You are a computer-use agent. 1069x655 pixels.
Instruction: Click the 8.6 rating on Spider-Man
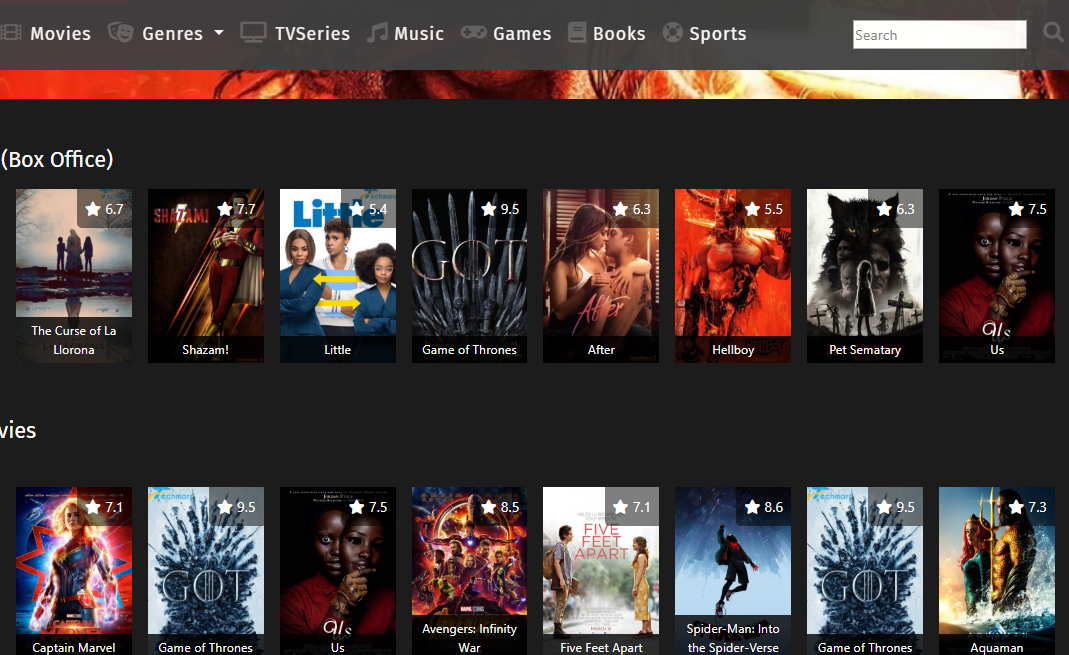[x=764, y=506]
